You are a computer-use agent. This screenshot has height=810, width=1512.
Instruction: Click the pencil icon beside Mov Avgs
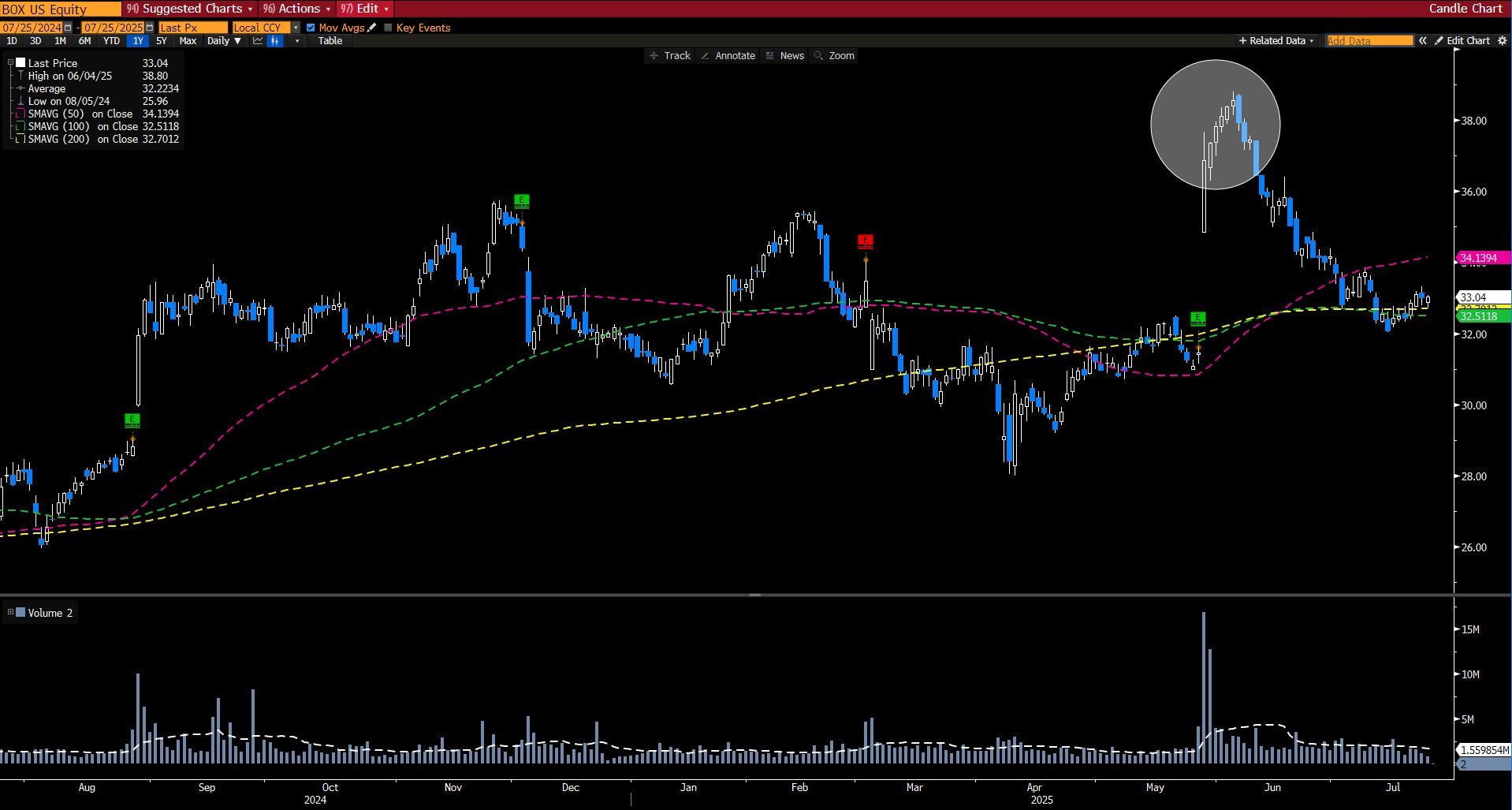(372, 28)
